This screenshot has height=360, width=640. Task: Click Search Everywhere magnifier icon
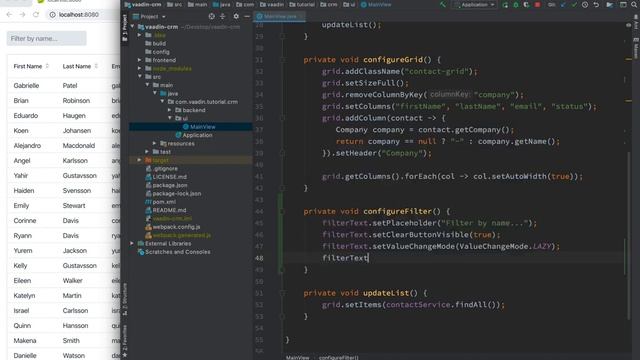(634, 5)
